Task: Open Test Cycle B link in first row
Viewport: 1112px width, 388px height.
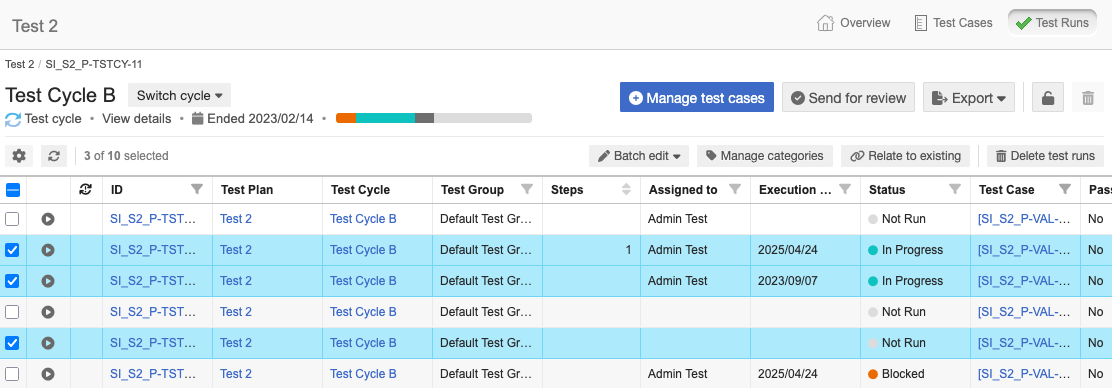Action: point(363,219)
